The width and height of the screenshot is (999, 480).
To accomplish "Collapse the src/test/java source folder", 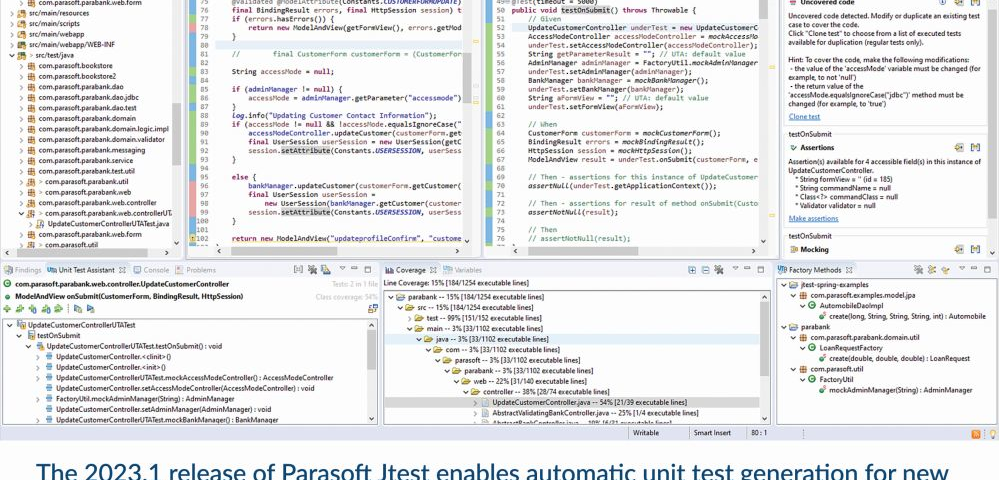I will click(12, 55).
